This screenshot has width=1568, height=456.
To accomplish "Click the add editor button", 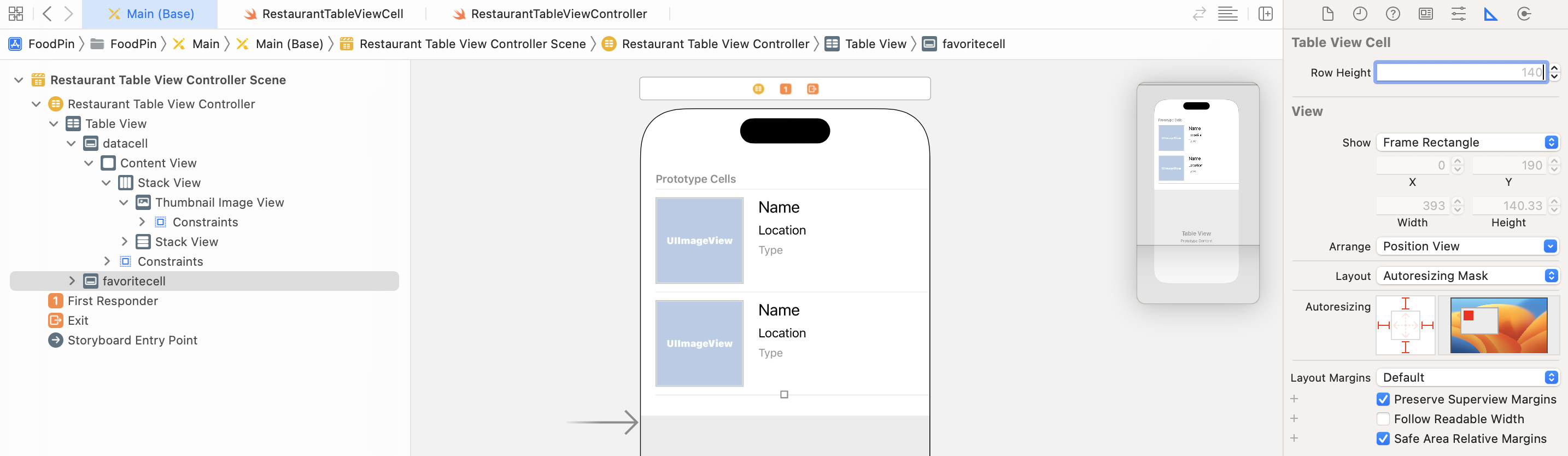I will [1266, 14].
